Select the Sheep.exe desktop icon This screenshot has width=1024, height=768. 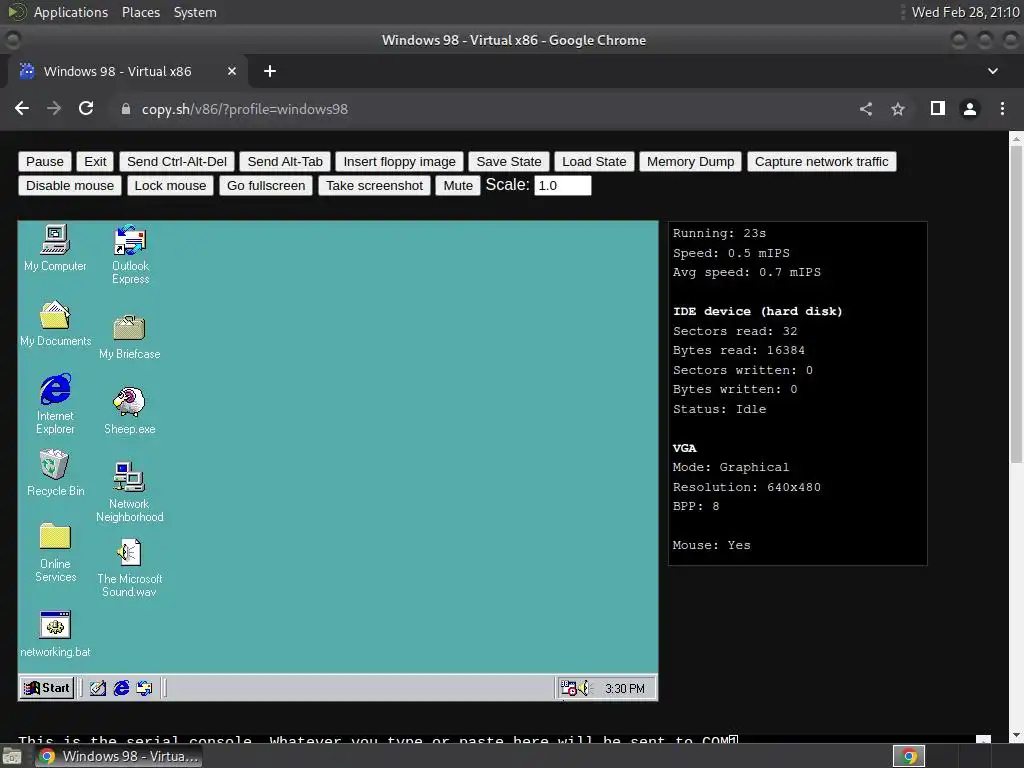129,411
